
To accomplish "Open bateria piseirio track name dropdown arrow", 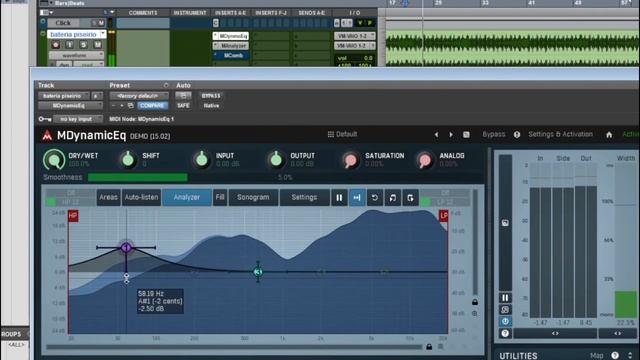I will pos(103,34).
